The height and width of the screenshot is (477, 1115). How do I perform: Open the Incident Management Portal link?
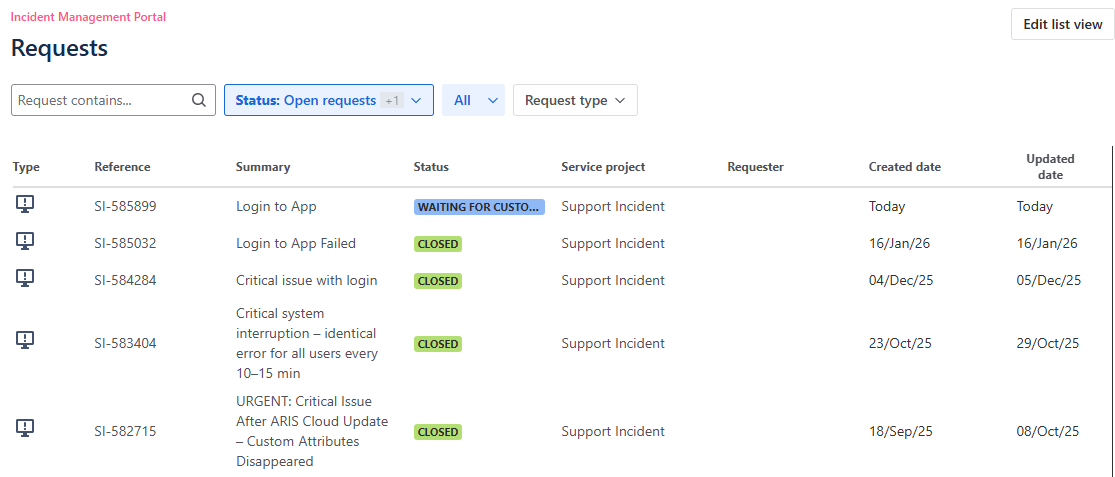click(x=88, y=17)
